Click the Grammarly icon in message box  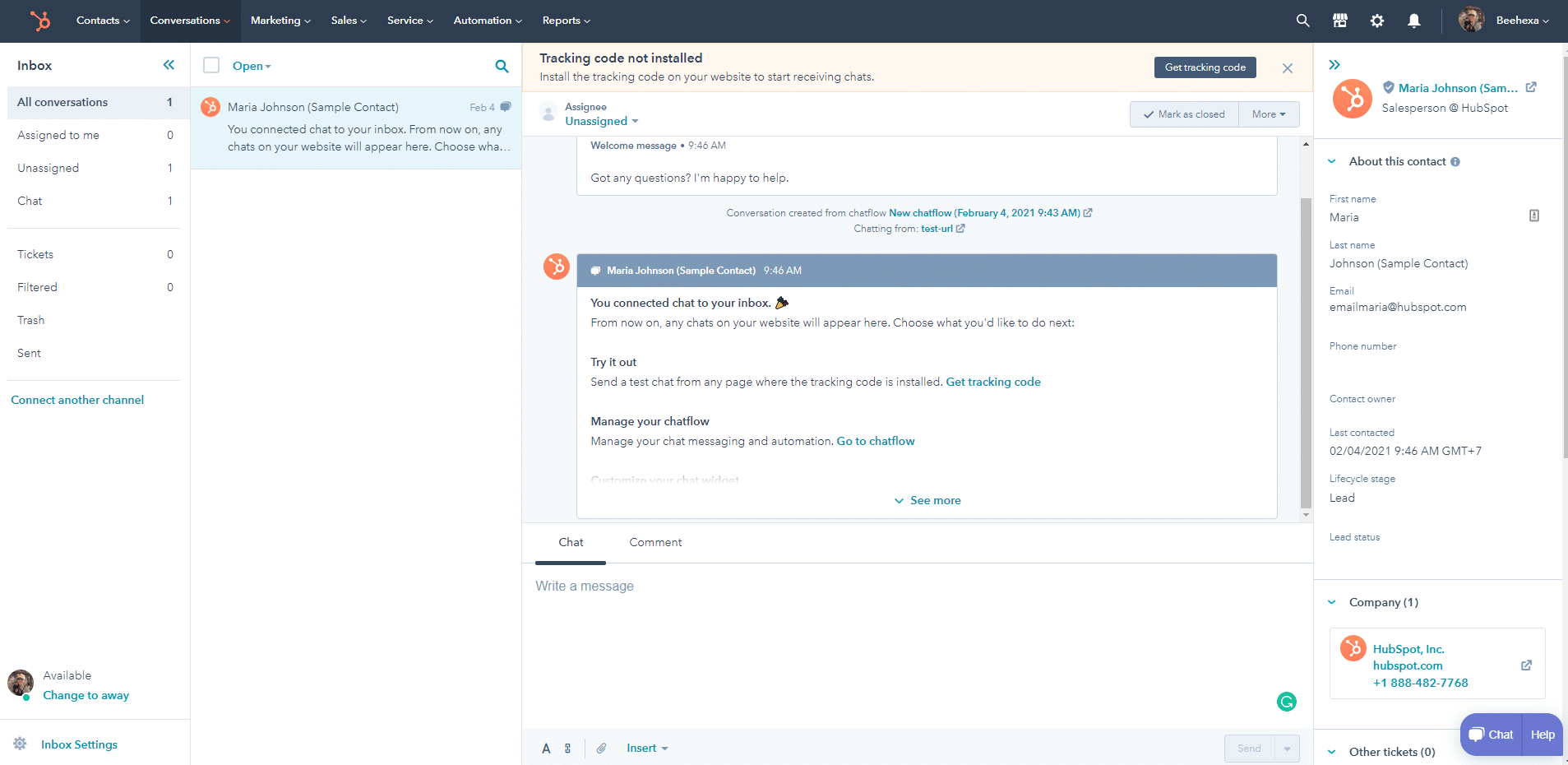click(1287, 702)
